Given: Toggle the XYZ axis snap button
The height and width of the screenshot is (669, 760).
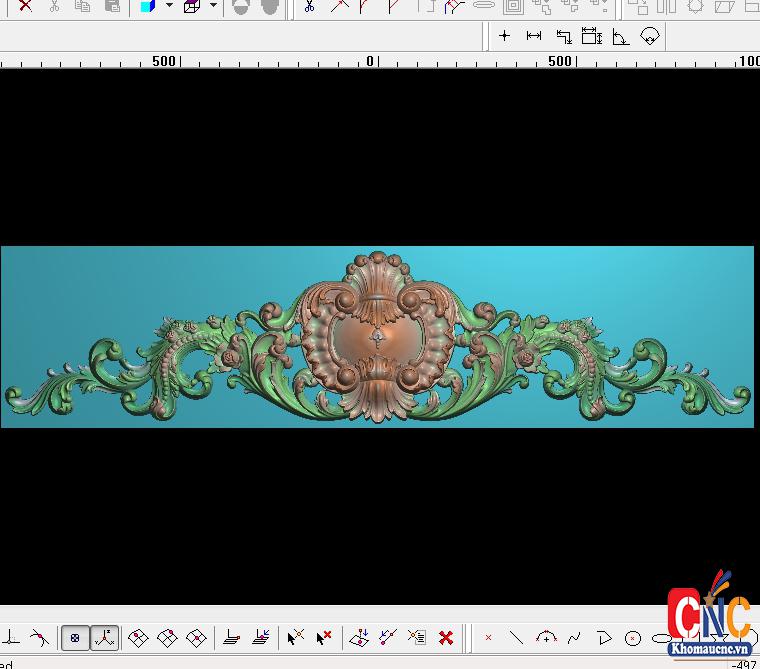Looking at the screenshot, I should [104, 637].
